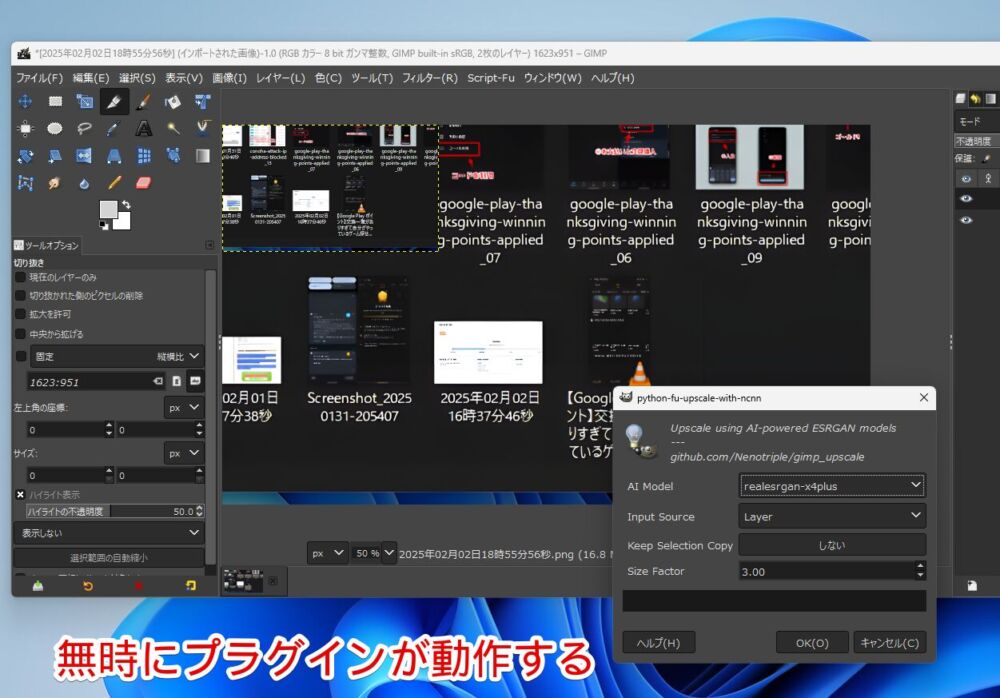Viewport: 1000px width, 698px height.
Task: Select the Scale tool
Action: pyautogui.click(x=84, y=101)
